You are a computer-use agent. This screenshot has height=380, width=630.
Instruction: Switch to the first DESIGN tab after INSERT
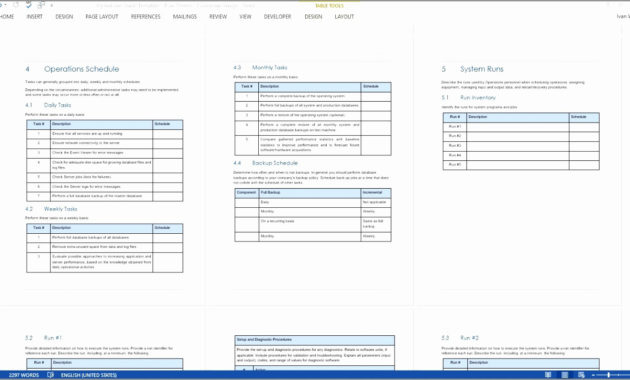(x=64, y=16)
